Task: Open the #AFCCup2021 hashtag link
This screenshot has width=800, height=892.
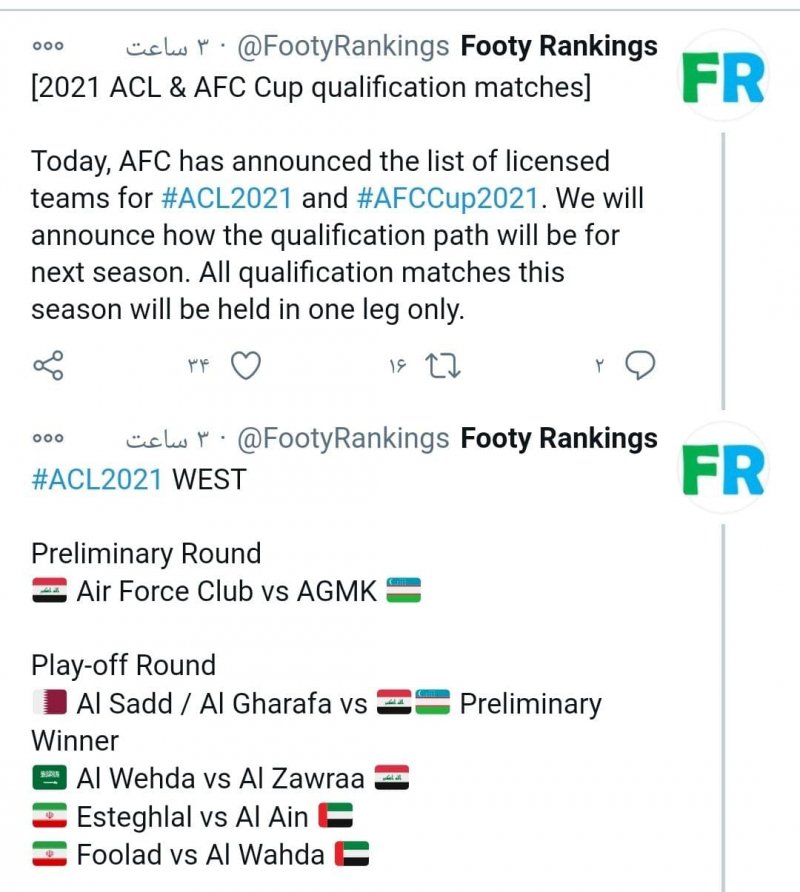Action: [x=447, y=198]
